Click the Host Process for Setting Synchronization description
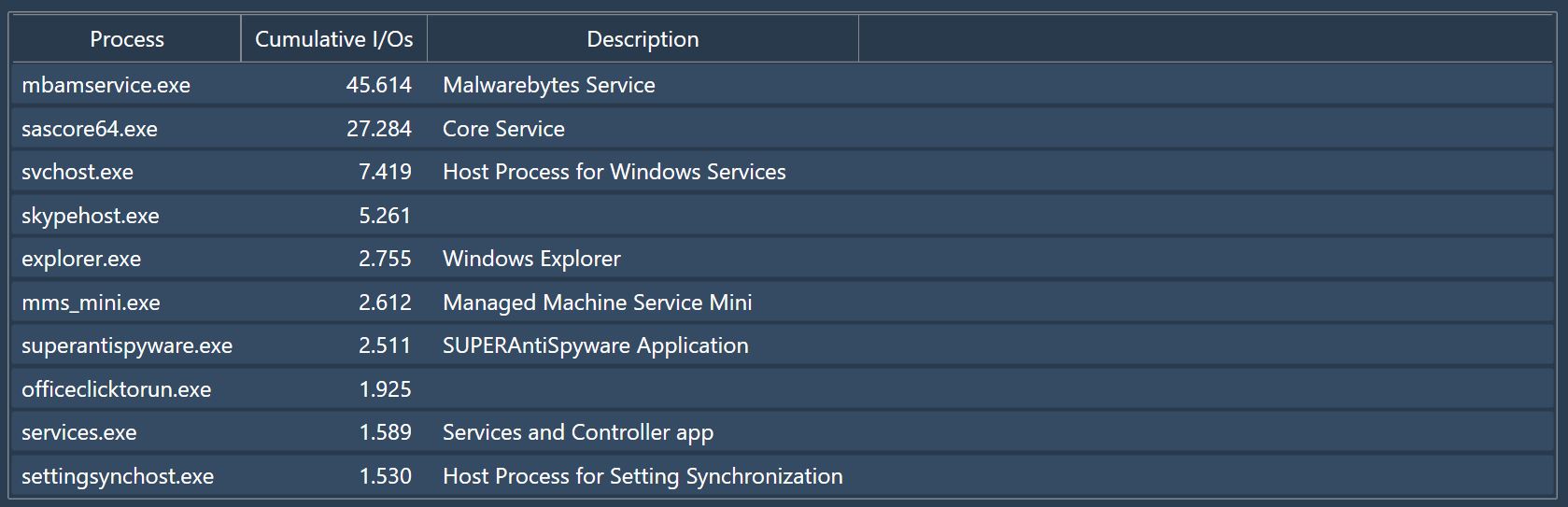This screenshot has width=1568, height=507. 643,476
